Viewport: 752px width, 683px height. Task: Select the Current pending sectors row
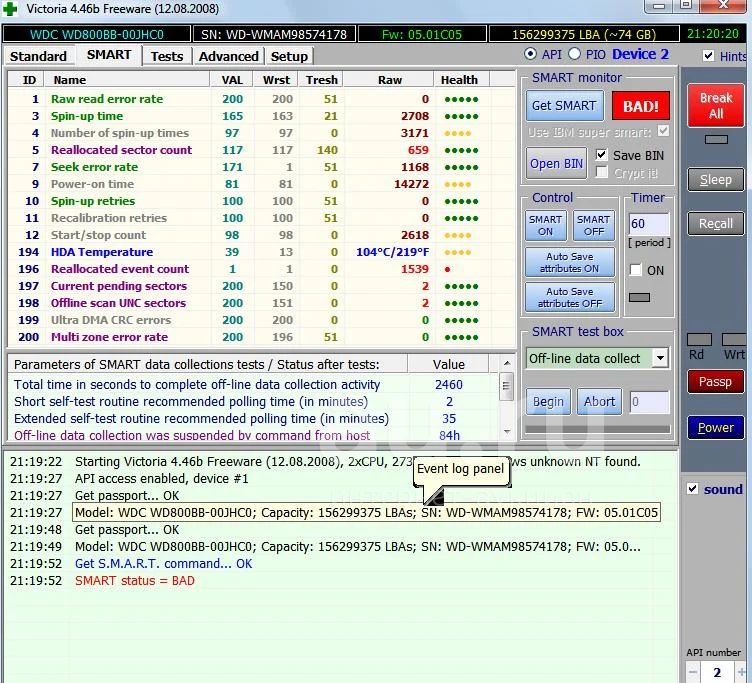[x=261, y=286]
